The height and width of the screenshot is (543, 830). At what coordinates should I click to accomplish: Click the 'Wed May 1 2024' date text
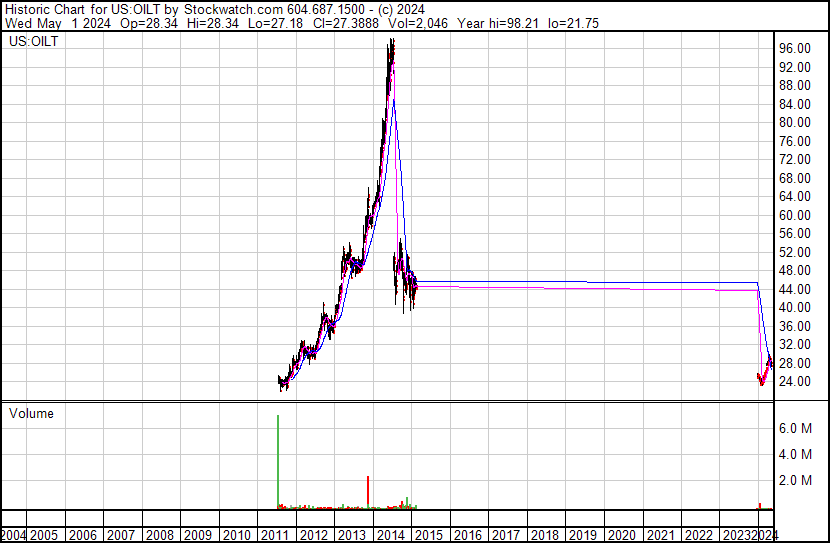coord(58,23)
